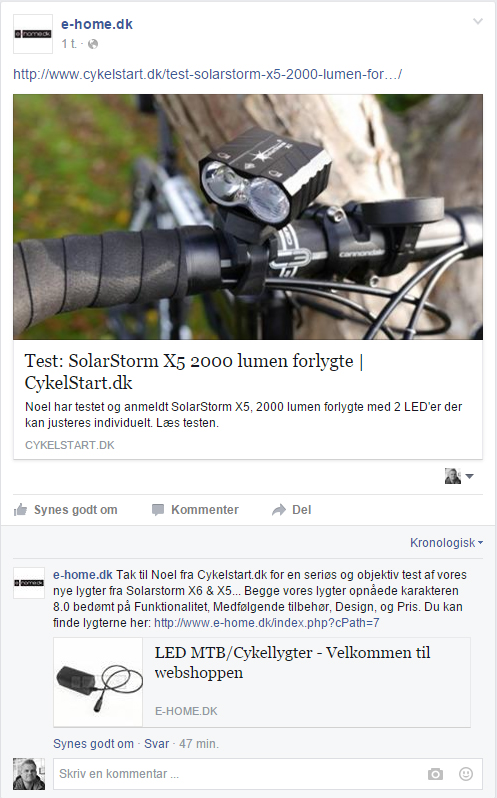Screen dimensions: 497x798
Task: Open the post options chevron menu
Action: [478, 21]
